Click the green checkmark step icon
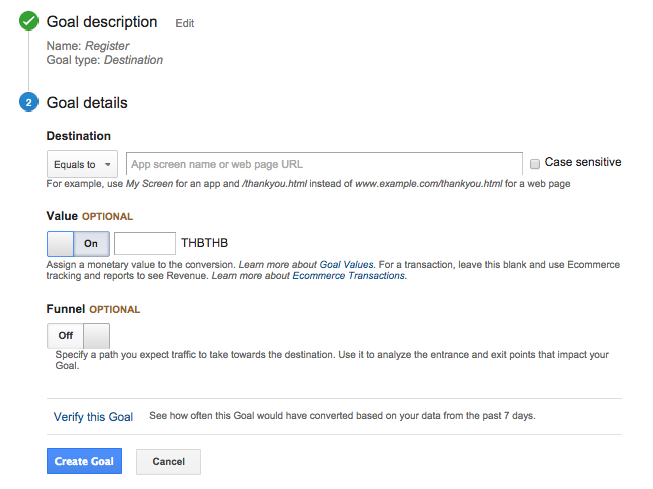Screen dimensions: 653x489 29,21
